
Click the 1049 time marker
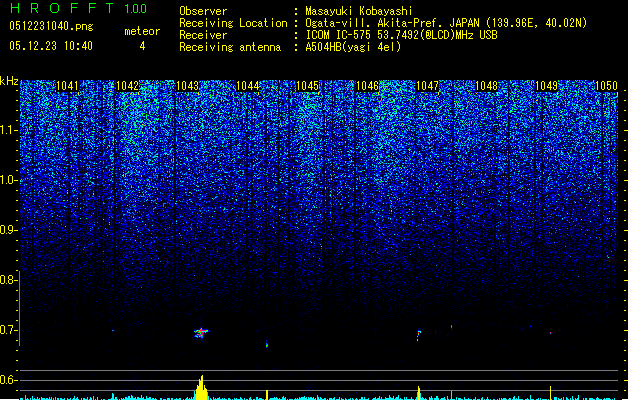coord(546,86)
